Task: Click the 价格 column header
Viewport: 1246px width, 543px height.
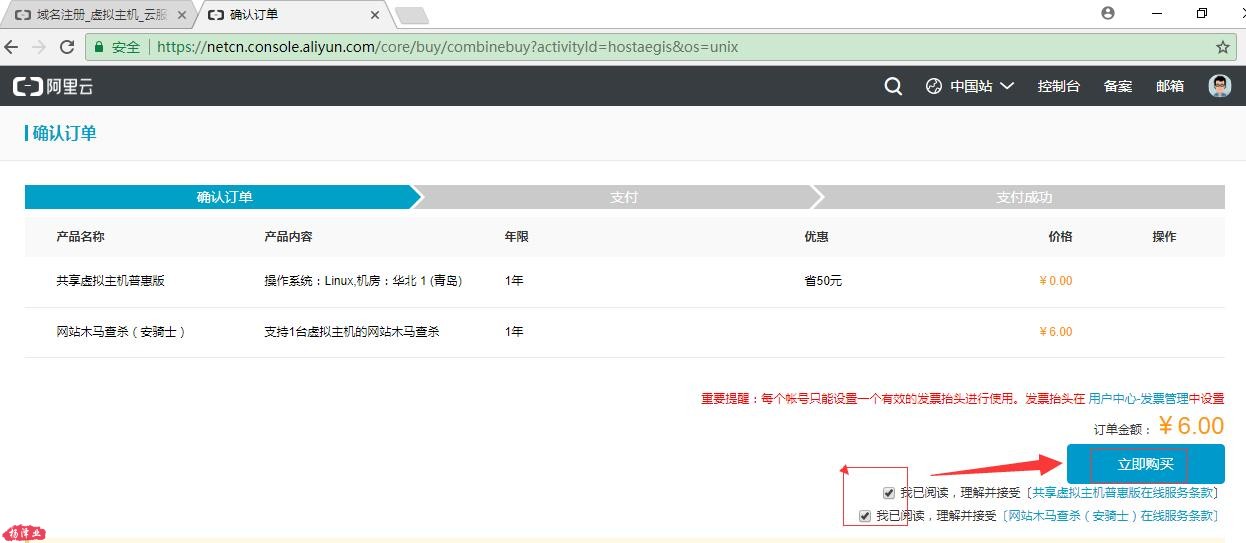Action: (1060, 237)
